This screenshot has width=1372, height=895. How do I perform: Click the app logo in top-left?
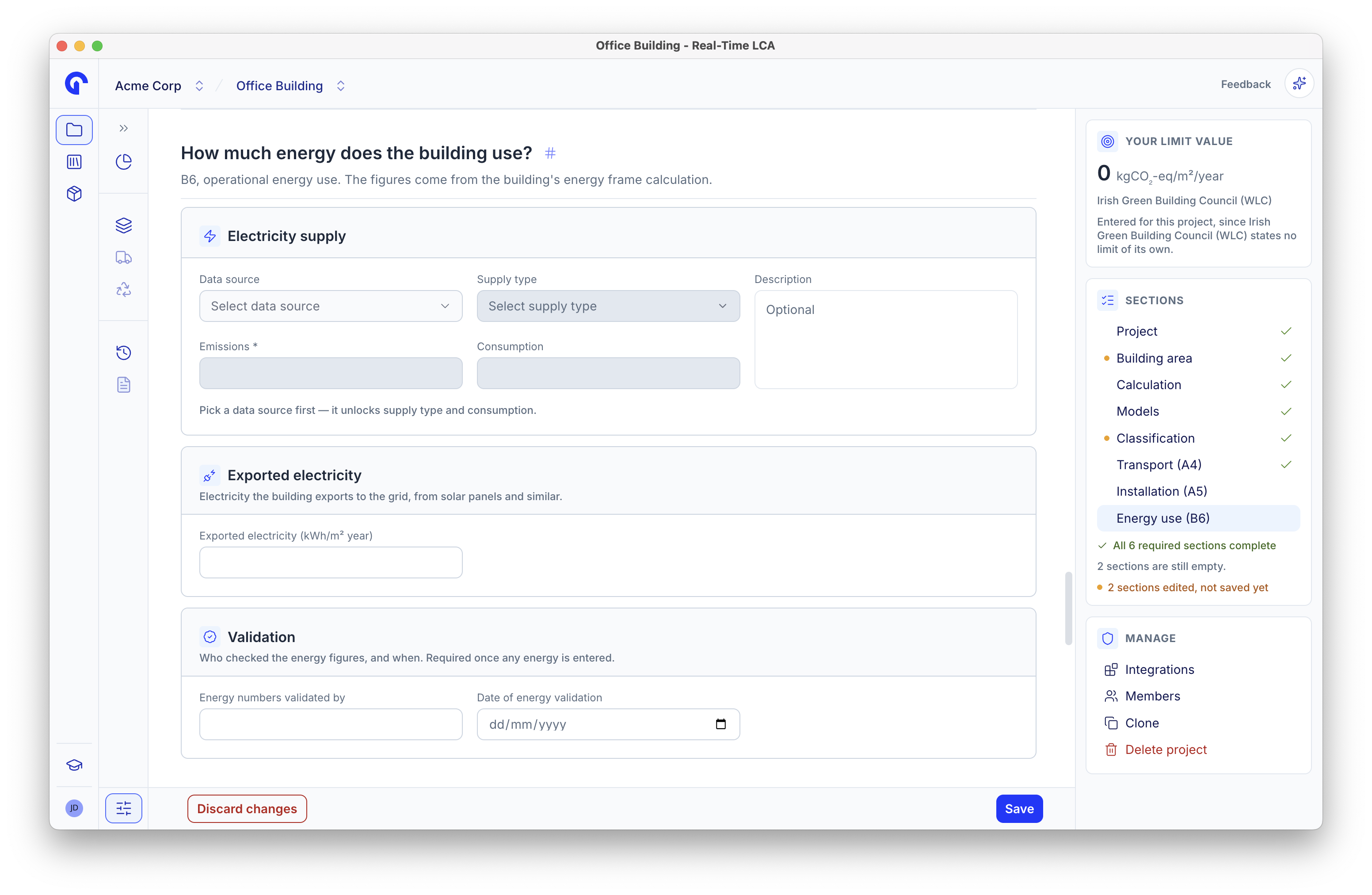pos(76,83)
